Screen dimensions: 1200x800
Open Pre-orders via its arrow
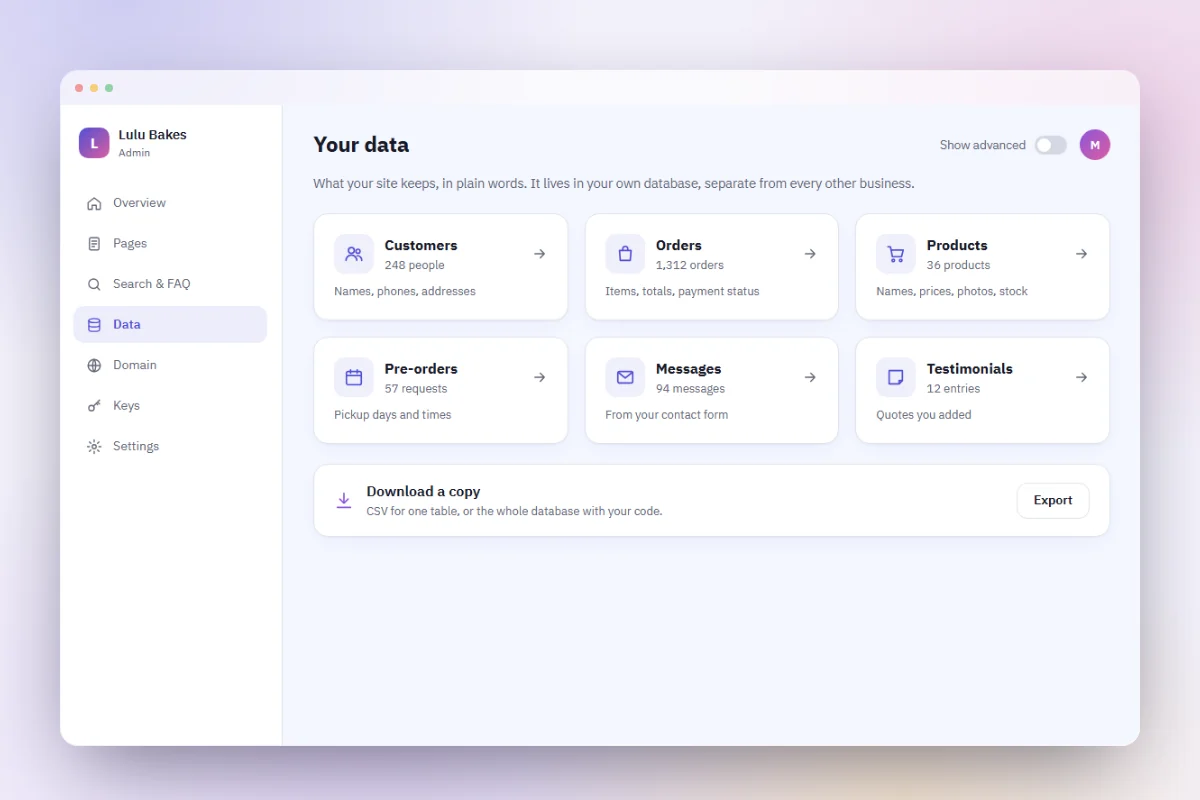point(539,377)
